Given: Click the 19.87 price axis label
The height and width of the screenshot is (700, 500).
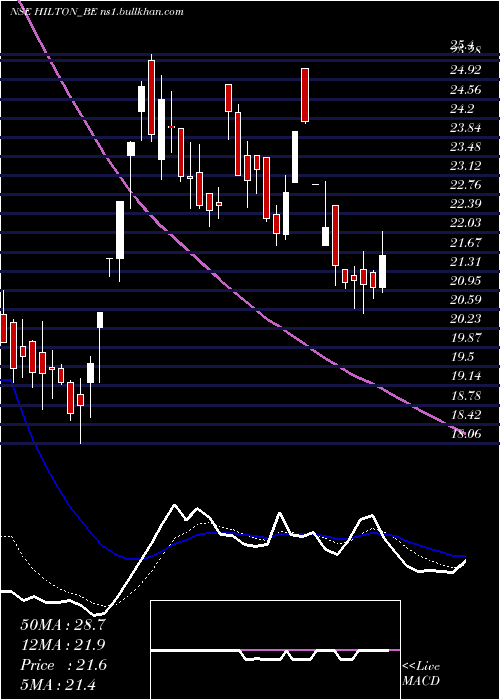Looking at the screenshot, I should coord(466,338).
